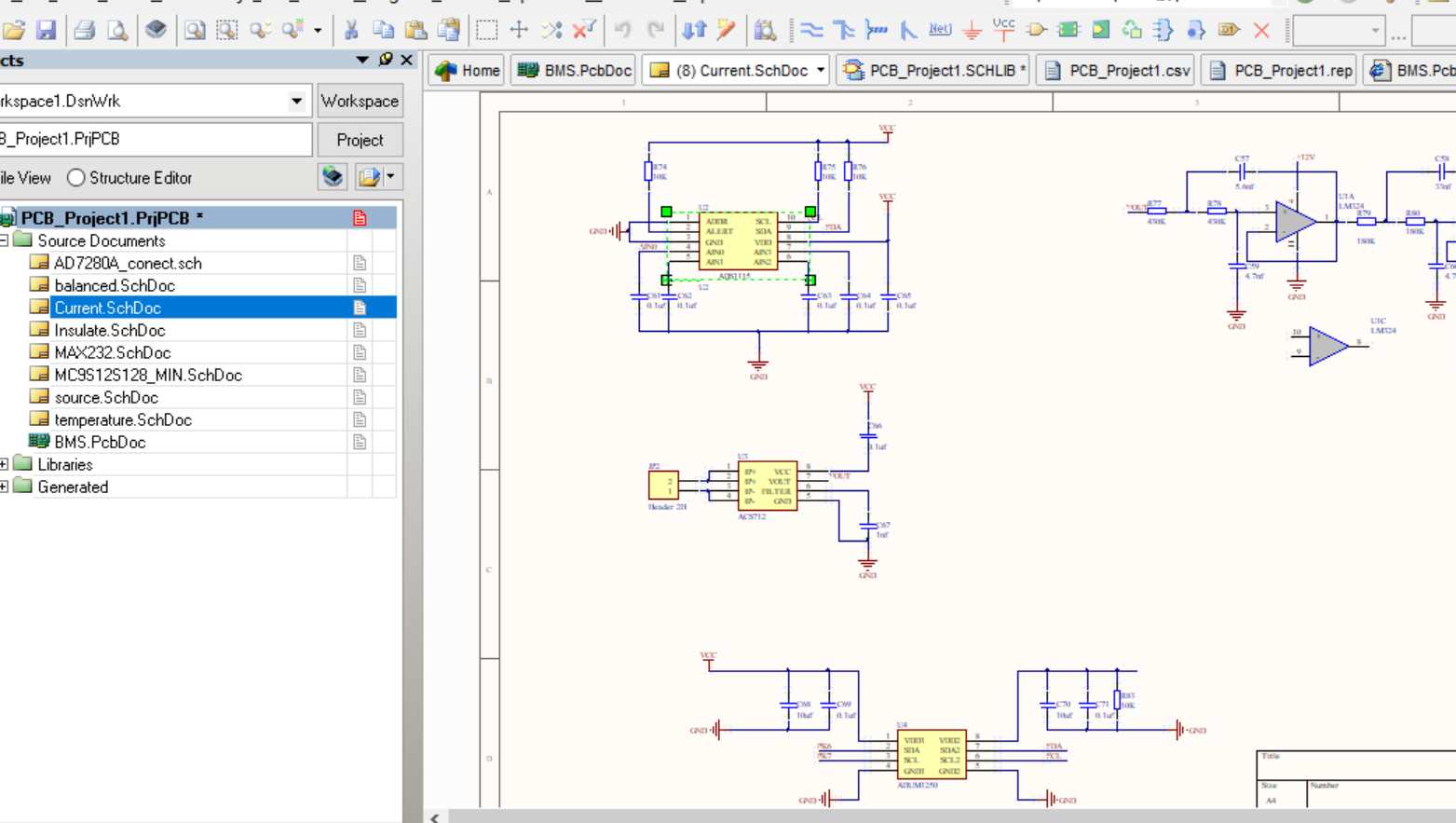Expand the Generated folder
This screenshot has width=1456, height=823.
[x=4, y=487]
